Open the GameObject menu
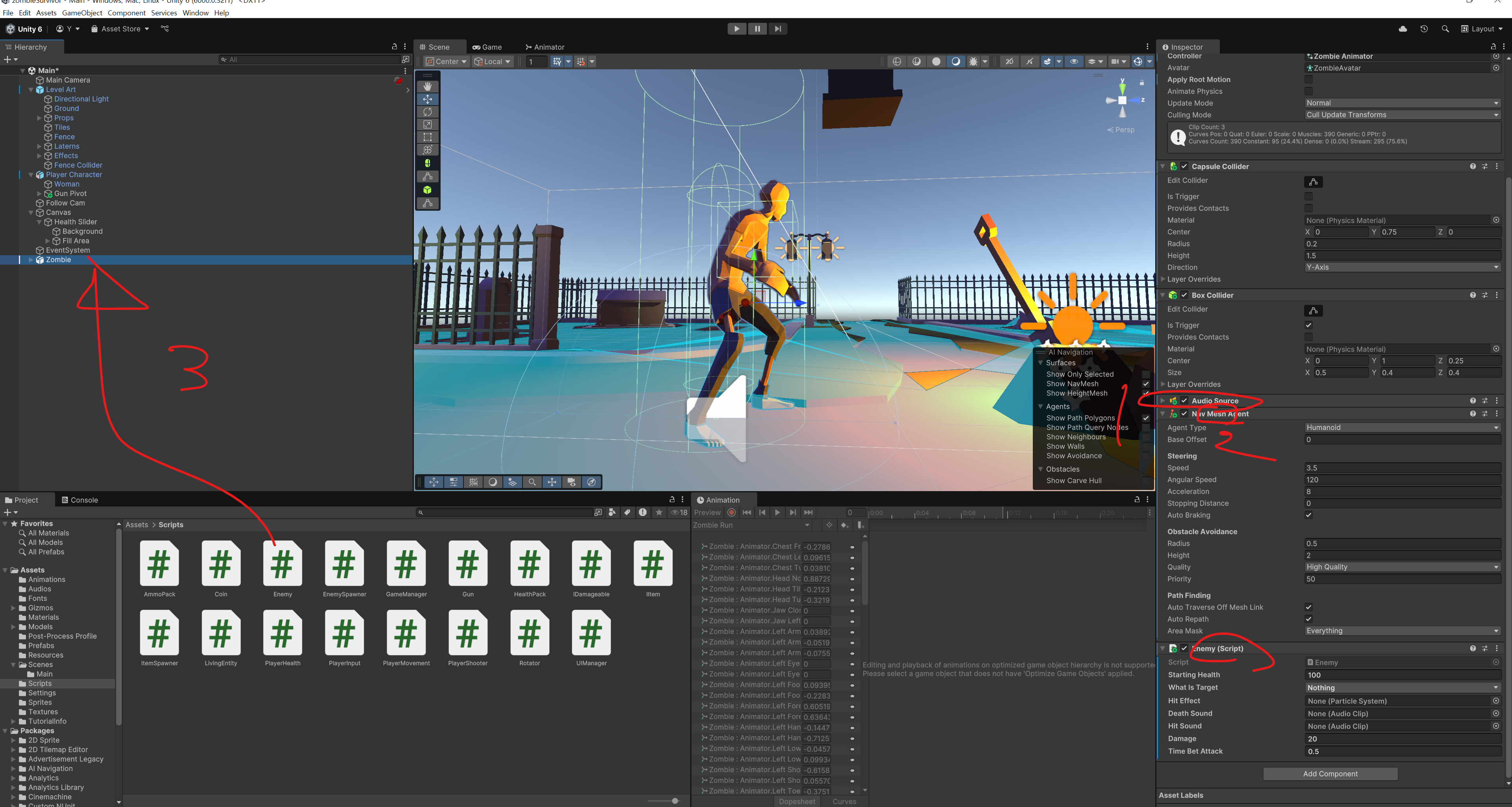The width and height of the screenshot is (1512, 807). (82, 13)
